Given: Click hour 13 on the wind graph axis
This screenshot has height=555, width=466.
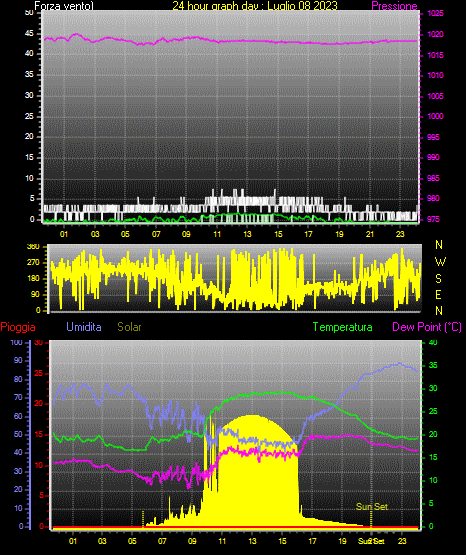Looking at the screenshot, I should pos(247,234).
